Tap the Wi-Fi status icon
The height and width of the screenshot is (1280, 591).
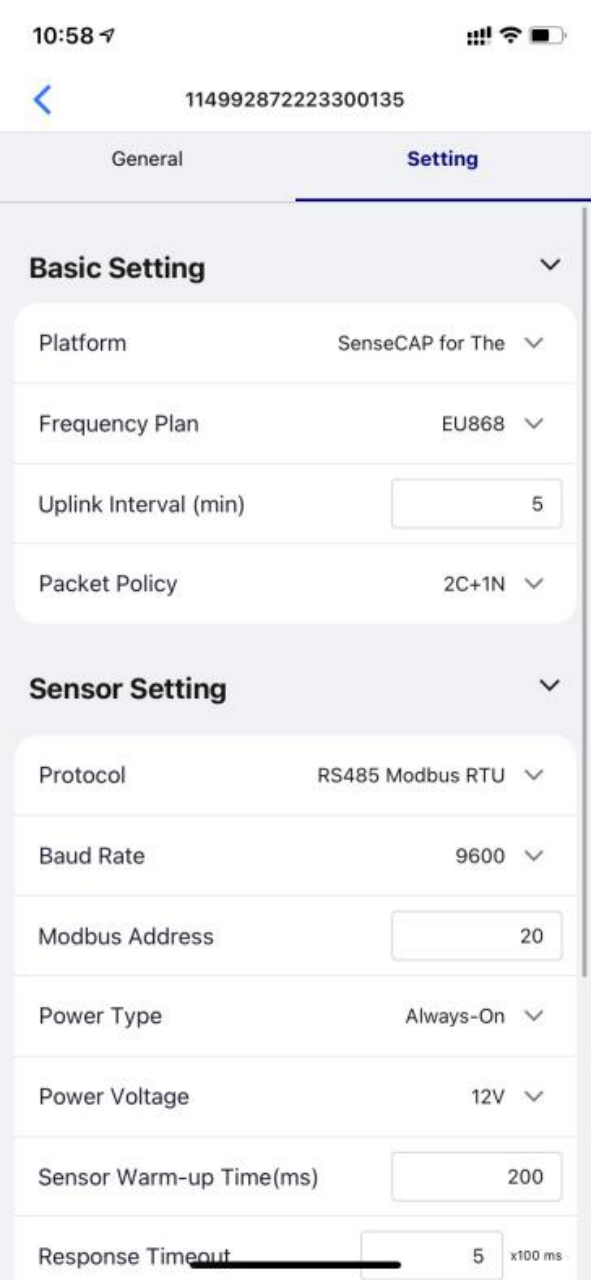513,36
